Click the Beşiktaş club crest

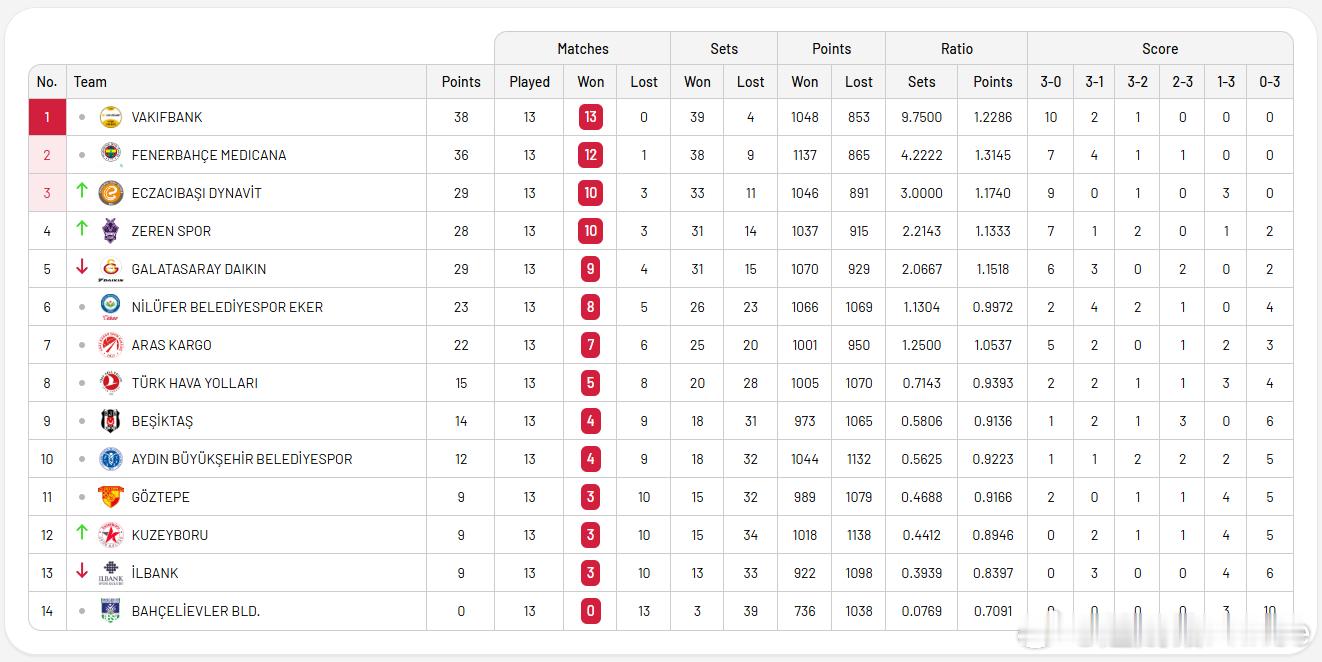coord(111,421)
